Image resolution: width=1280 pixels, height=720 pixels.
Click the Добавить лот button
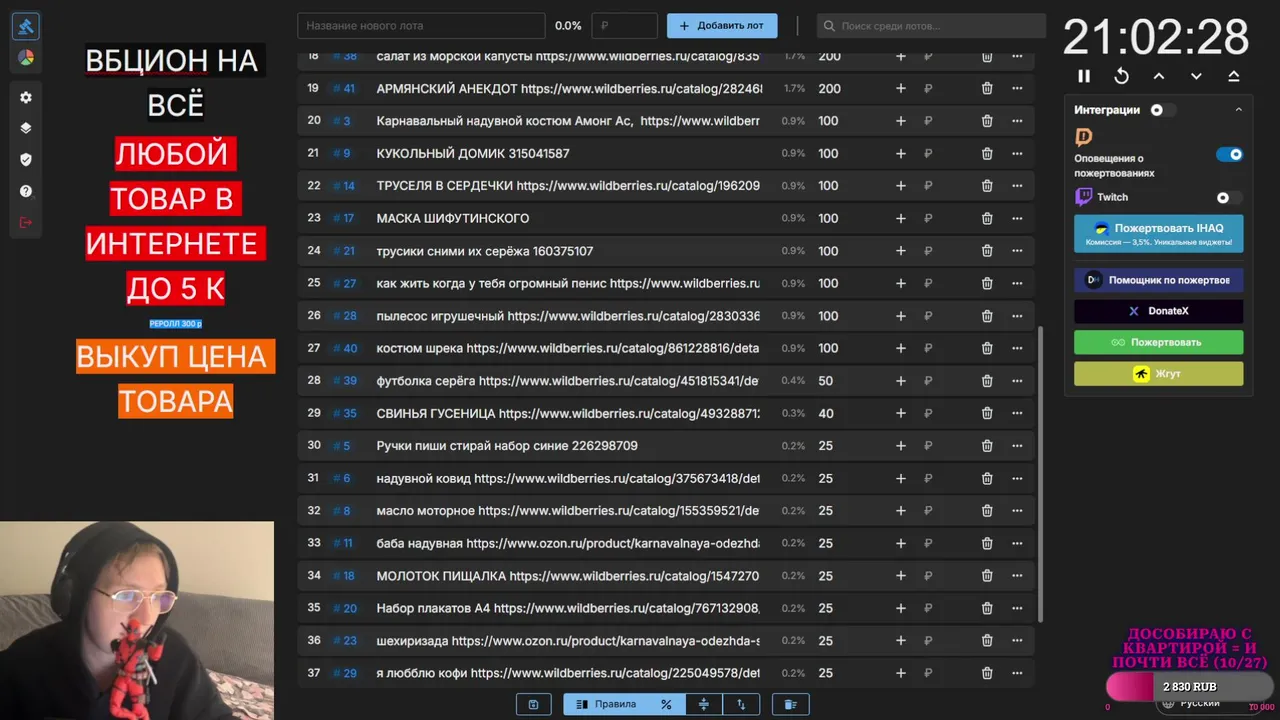point(722,26)
